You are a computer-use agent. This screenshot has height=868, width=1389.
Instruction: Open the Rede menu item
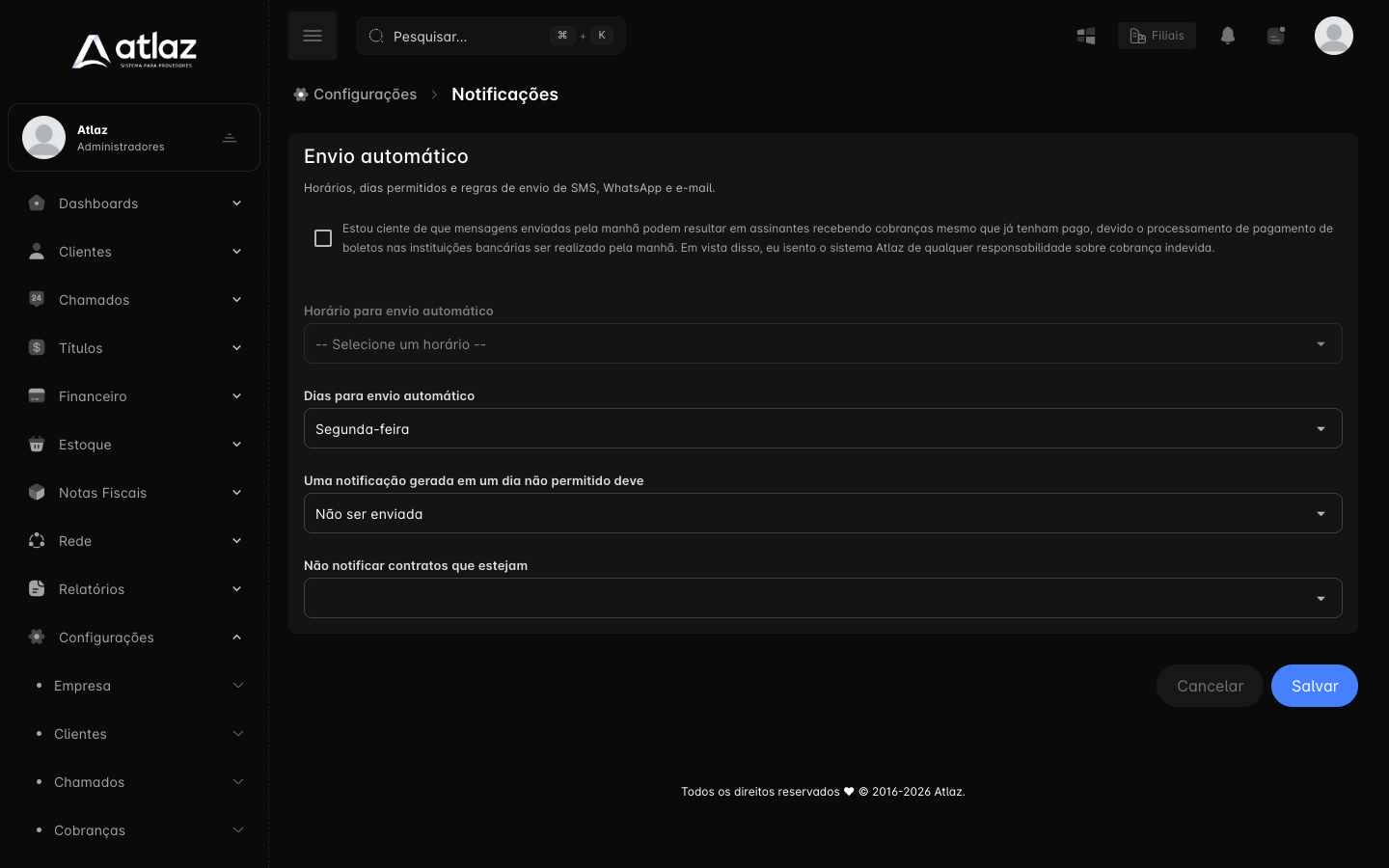coord(134,540)
